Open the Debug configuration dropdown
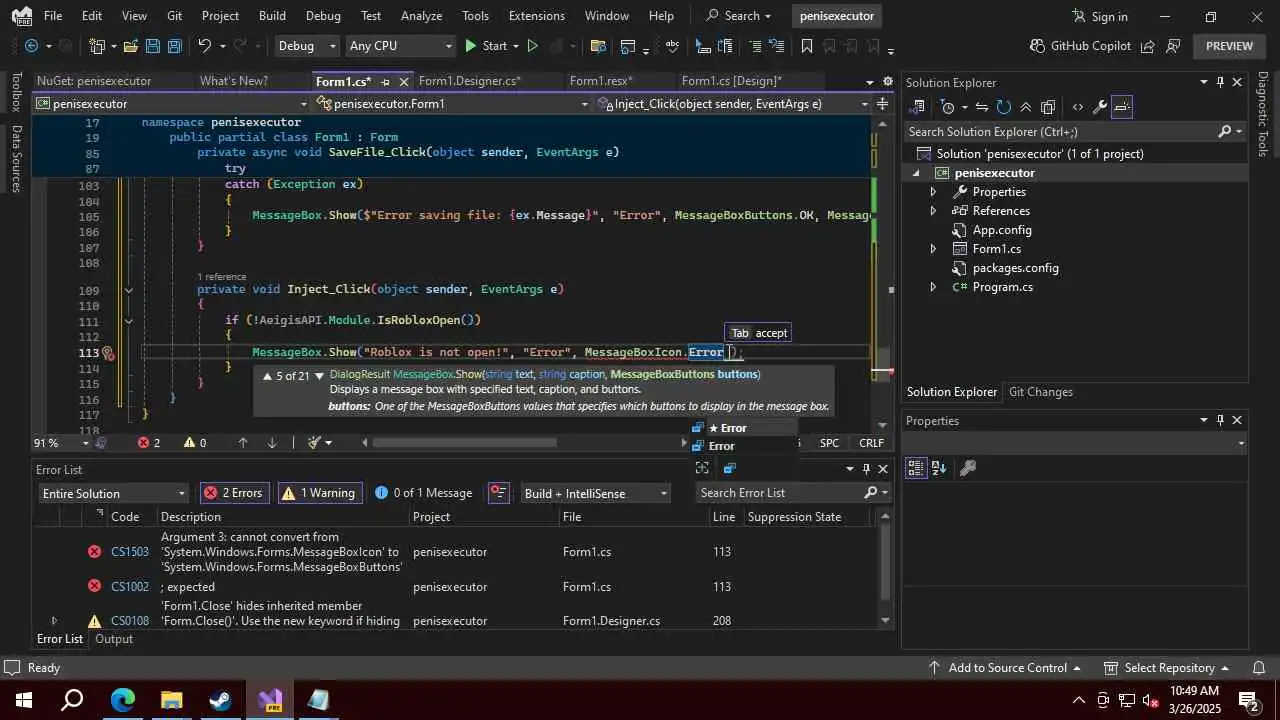This screenshot has width=1280, height=720. tap(307, 46)
